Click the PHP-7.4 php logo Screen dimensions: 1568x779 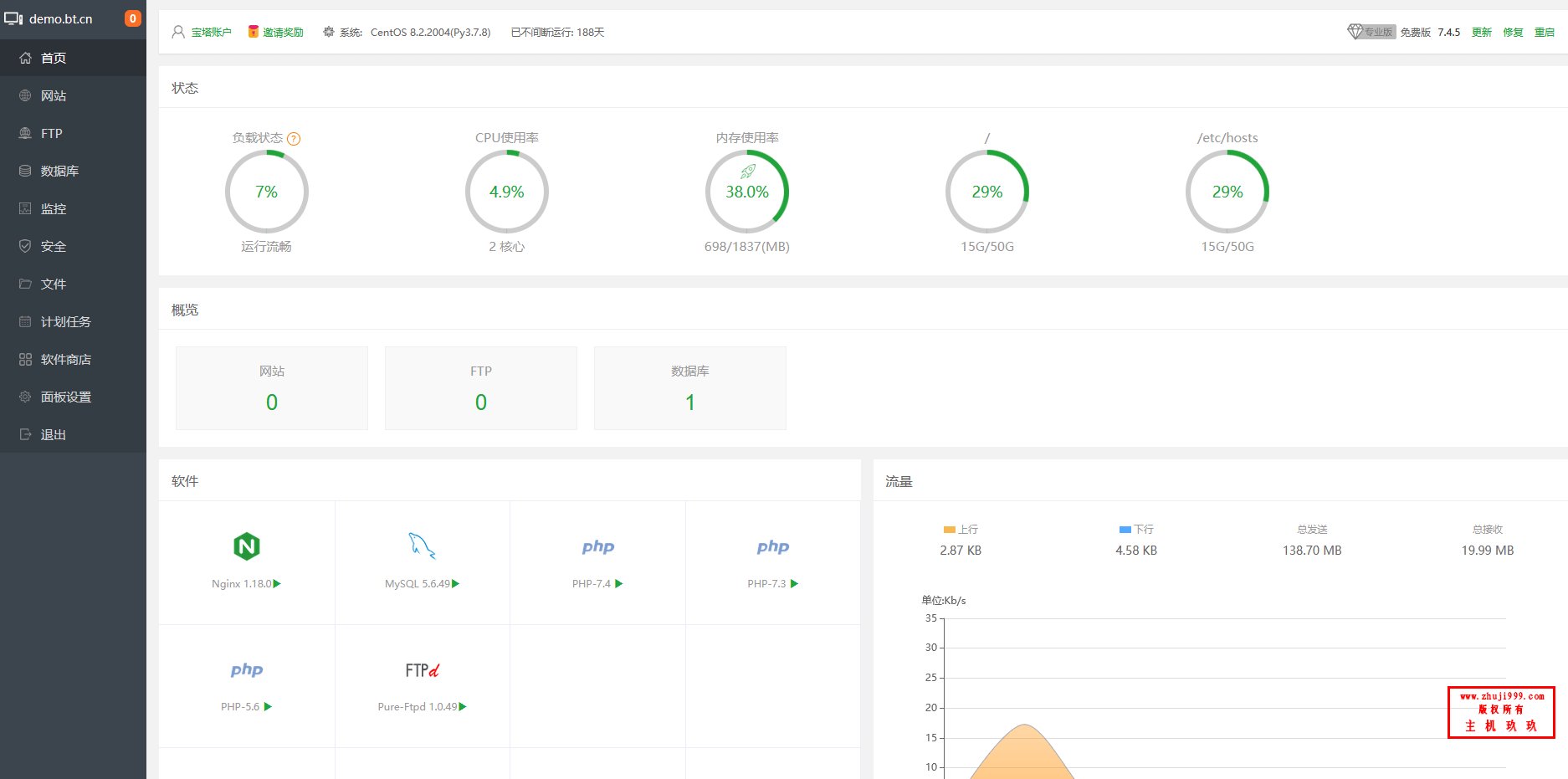coord(598,546)
